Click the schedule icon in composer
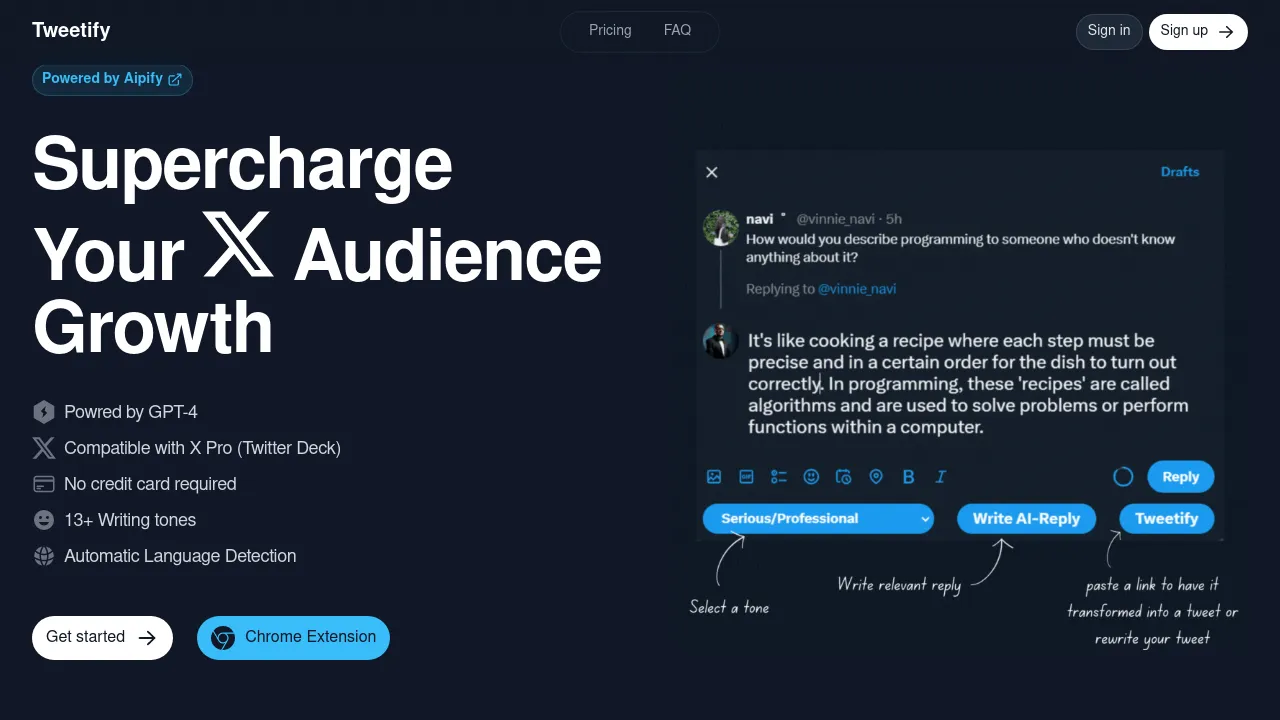The width and height of the screenshot is (1280, 720). pos(843,477)
